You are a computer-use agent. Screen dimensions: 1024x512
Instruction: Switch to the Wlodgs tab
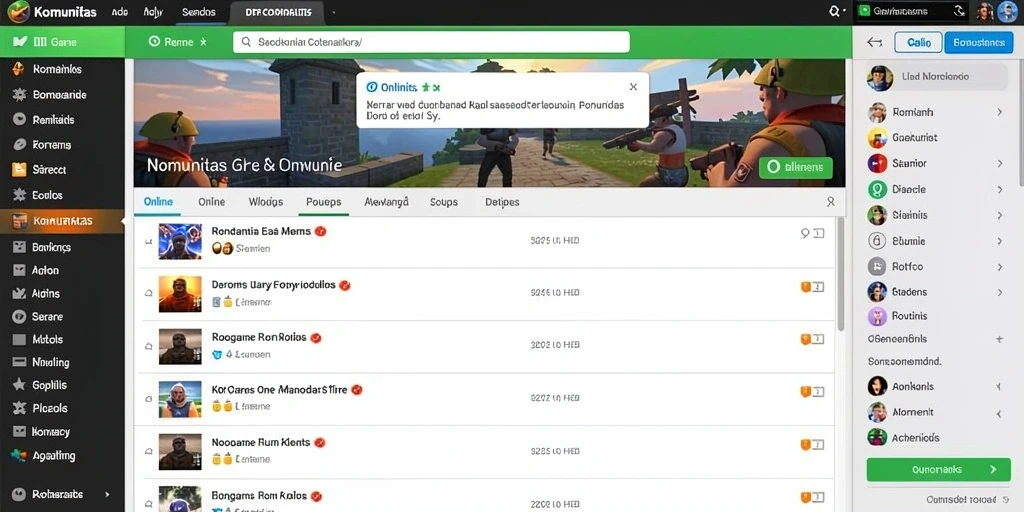266,202
